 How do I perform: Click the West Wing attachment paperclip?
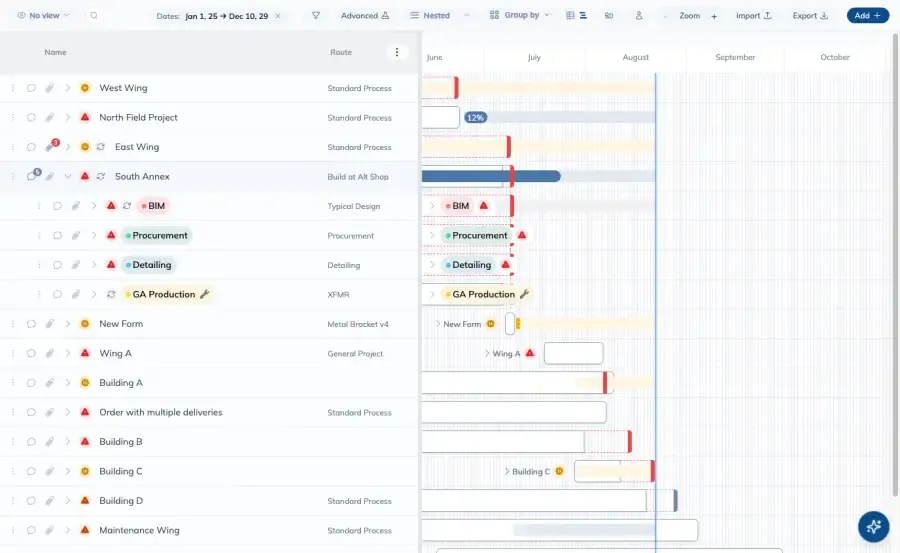click(50, 88)
